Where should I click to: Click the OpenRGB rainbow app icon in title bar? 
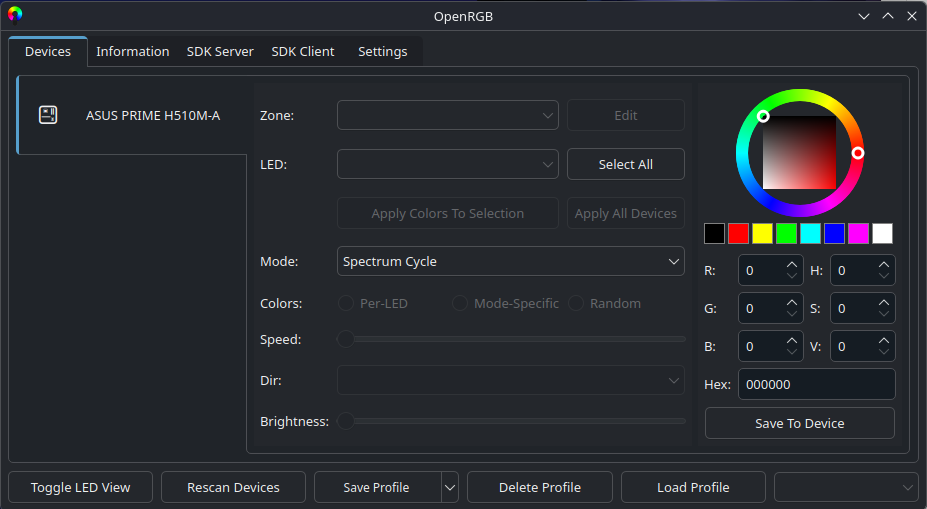coord(14,15)
